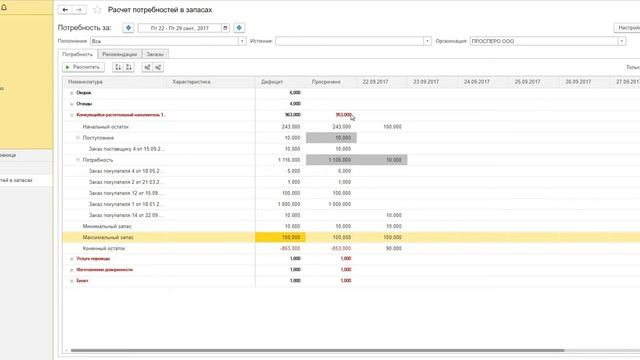Screen dimensions: 640x360
Task: Go back with the left arrow button
Action: [65, 10]
